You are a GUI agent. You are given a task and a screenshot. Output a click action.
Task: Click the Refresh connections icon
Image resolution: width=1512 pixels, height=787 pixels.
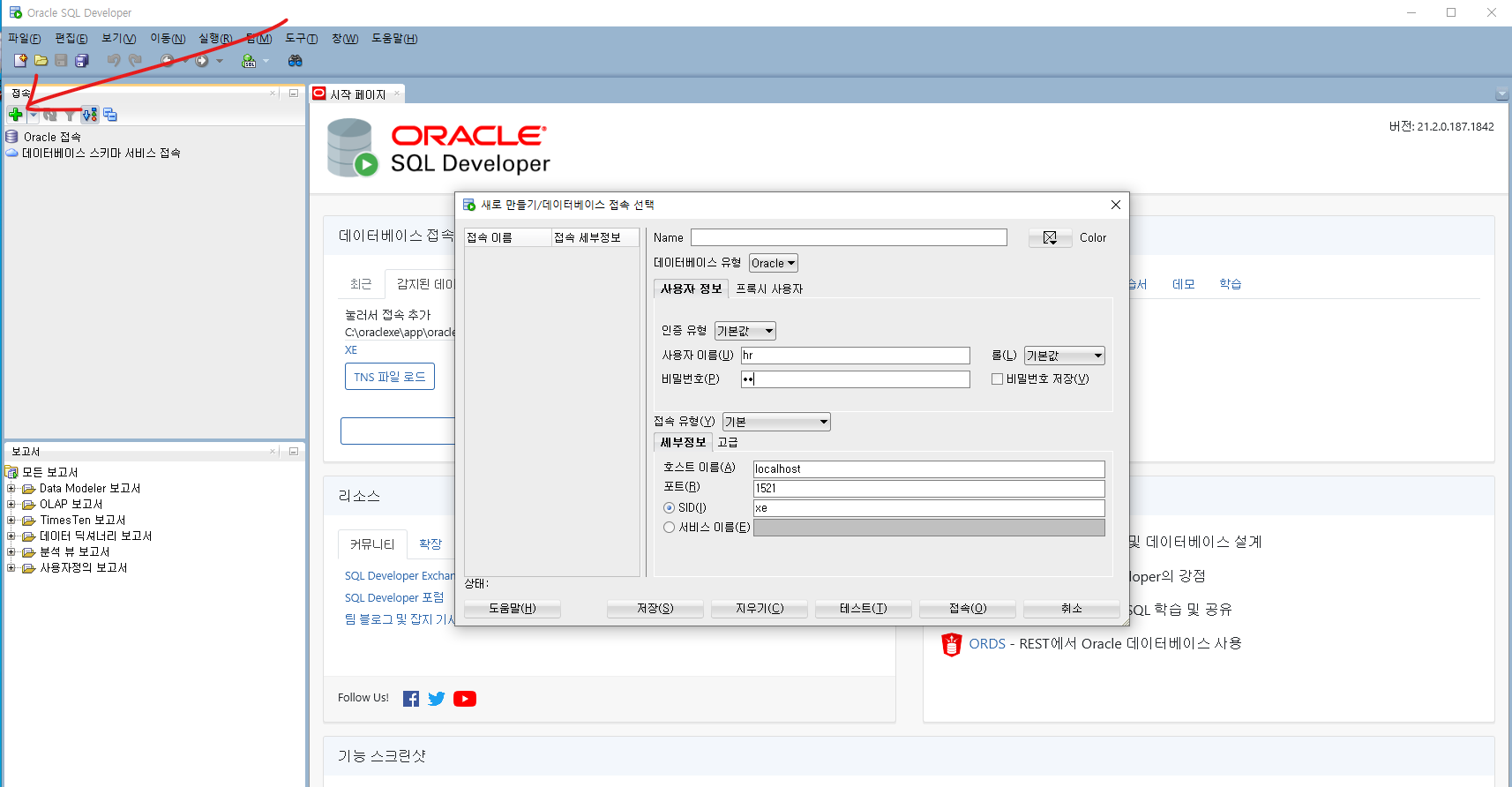coord(50,115)
